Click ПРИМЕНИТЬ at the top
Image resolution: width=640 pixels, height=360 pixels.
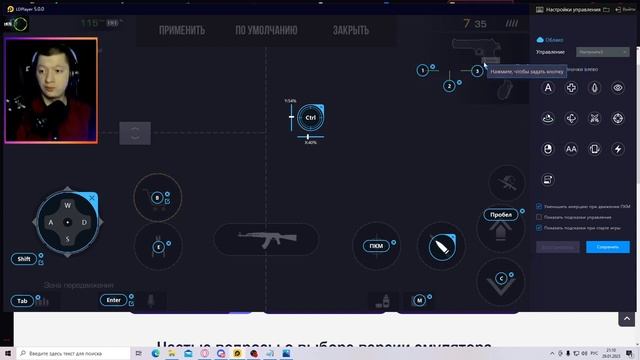click(x=182, y=30)
